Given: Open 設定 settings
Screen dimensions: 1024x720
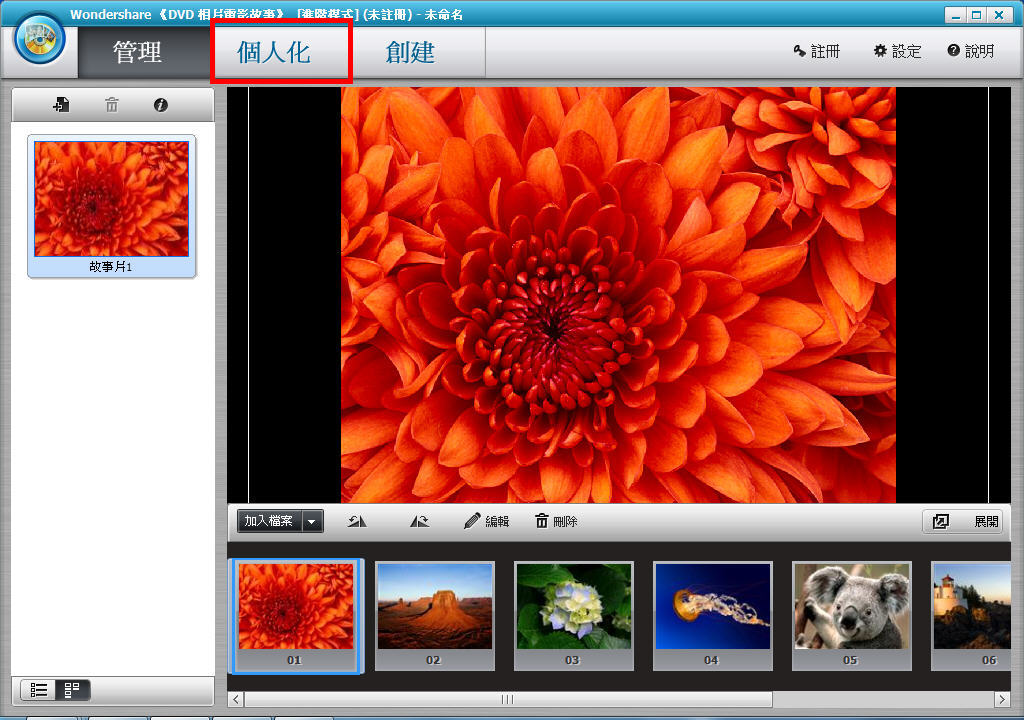Looking at the screenshot, I should point(897,51).
